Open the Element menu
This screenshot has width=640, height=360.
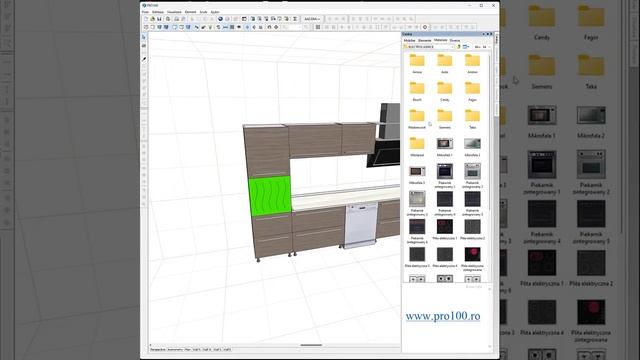click(191, 12)
